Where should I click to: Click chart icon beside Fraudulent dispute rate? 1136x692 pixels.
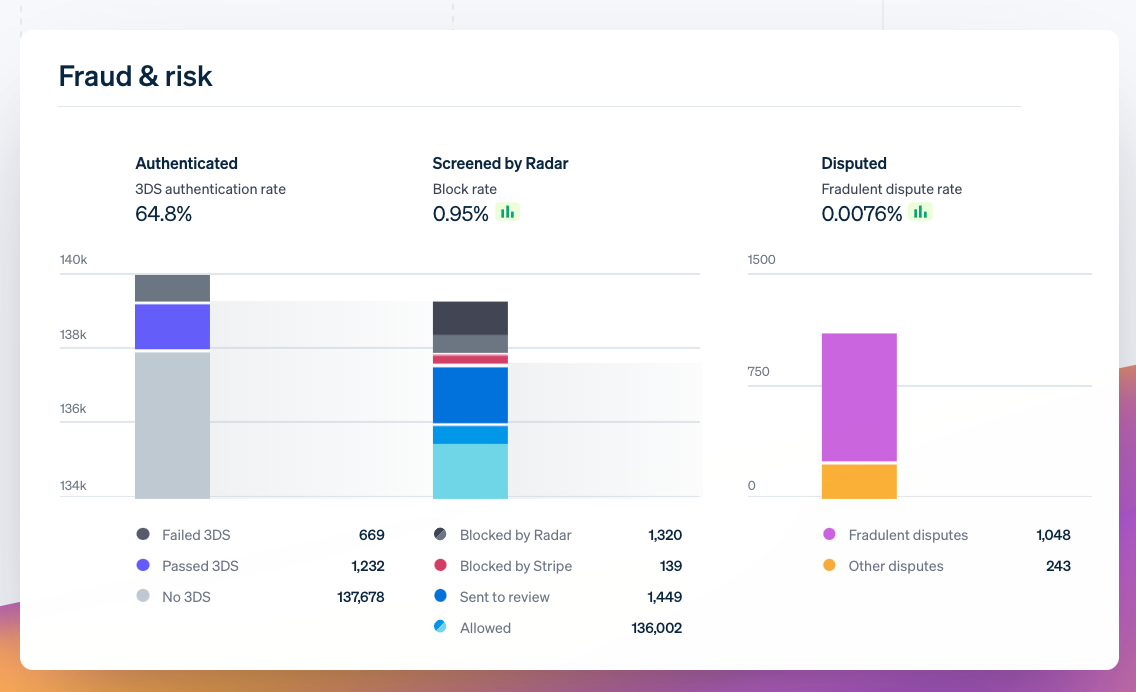pos(920,213)
